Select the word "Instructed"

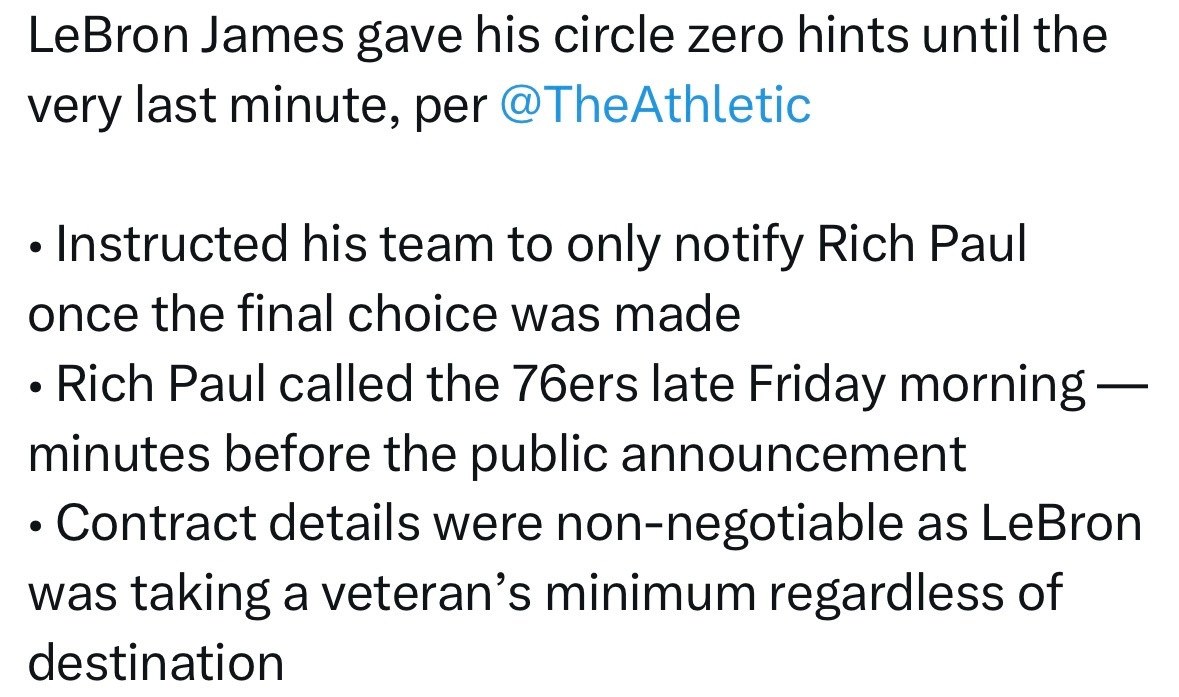[x=171, y=244]
